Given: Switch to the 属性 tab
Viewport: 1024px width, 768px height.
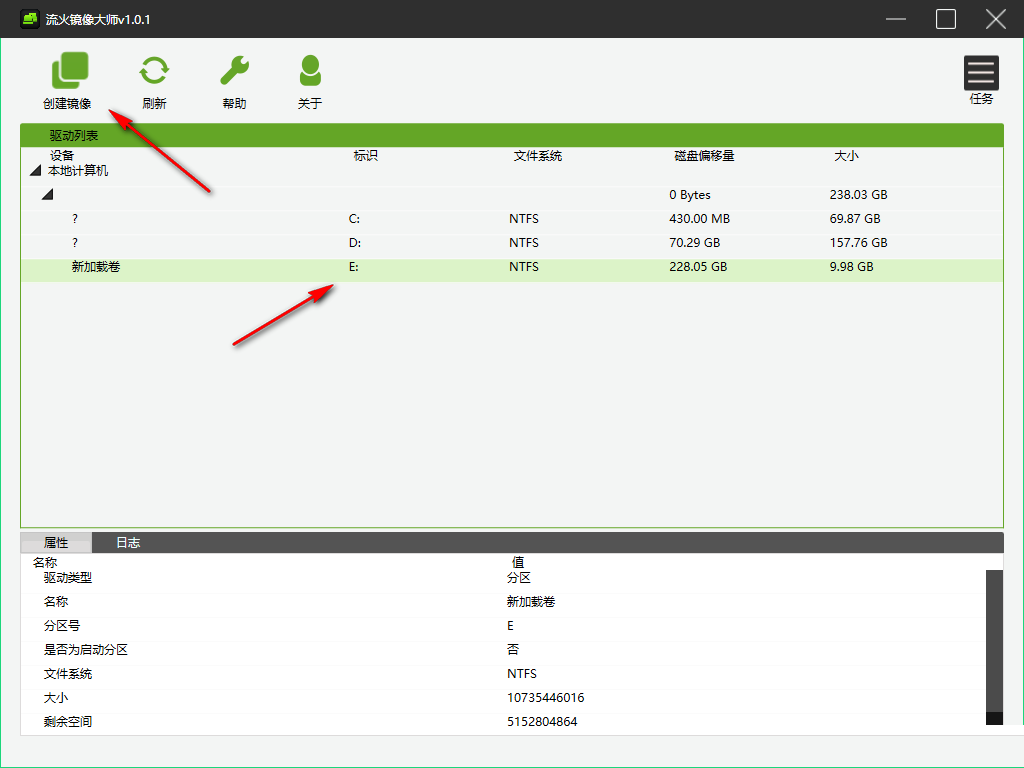Looking at the screenshot, I should tap(56, 543).
